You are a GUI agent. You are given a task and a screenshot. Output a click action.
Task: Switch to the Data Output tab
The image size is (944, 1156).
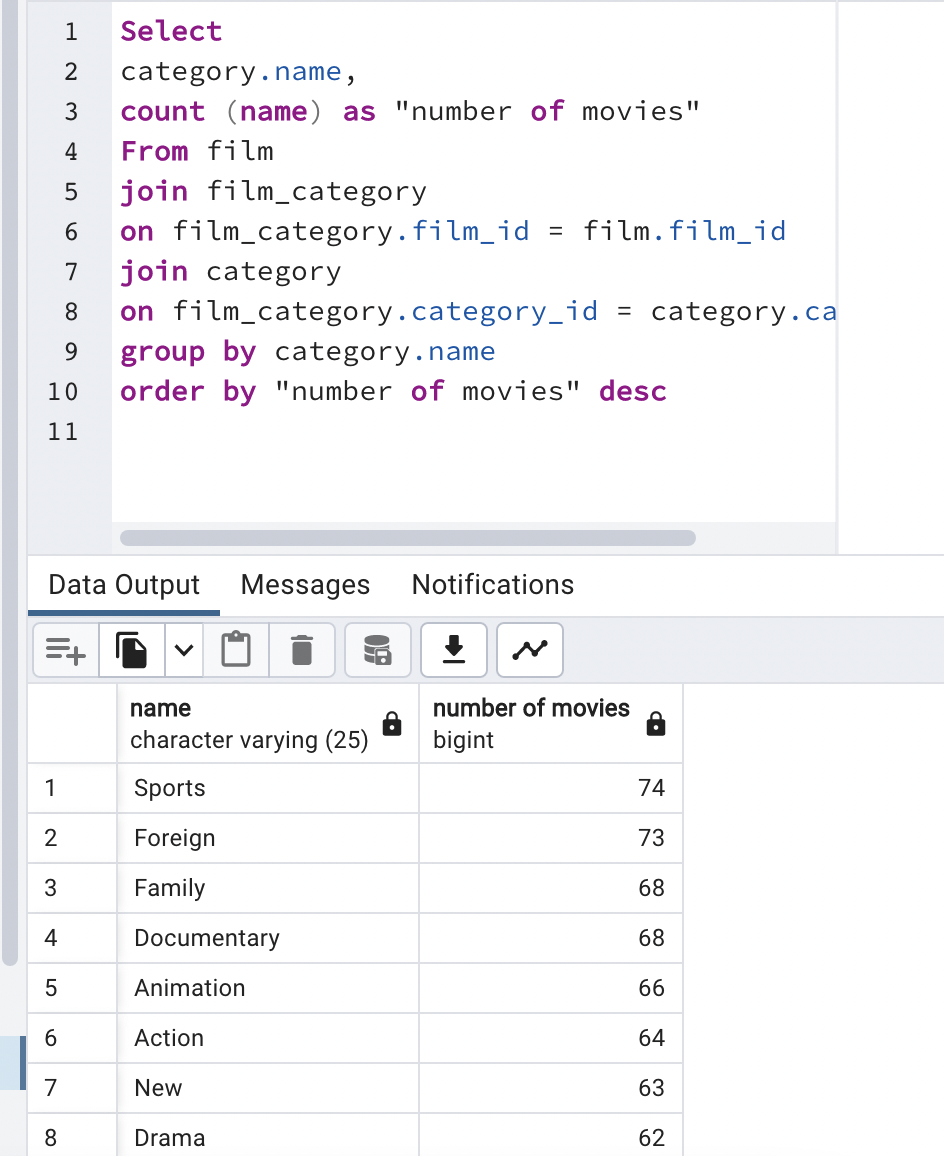point(124,585)
